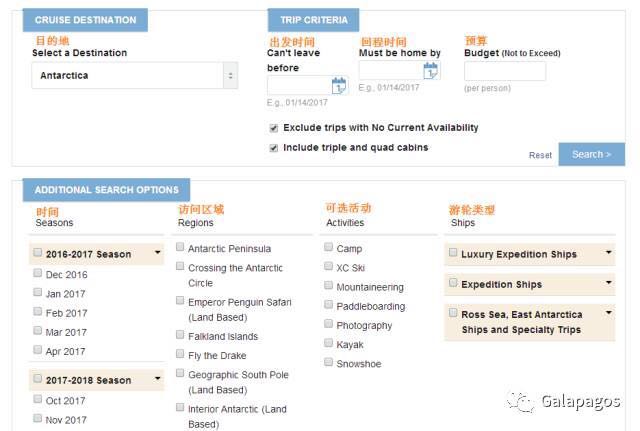640x431 pixels.
Task: Check the Fly the Drake option
Action: click(180, 354)
